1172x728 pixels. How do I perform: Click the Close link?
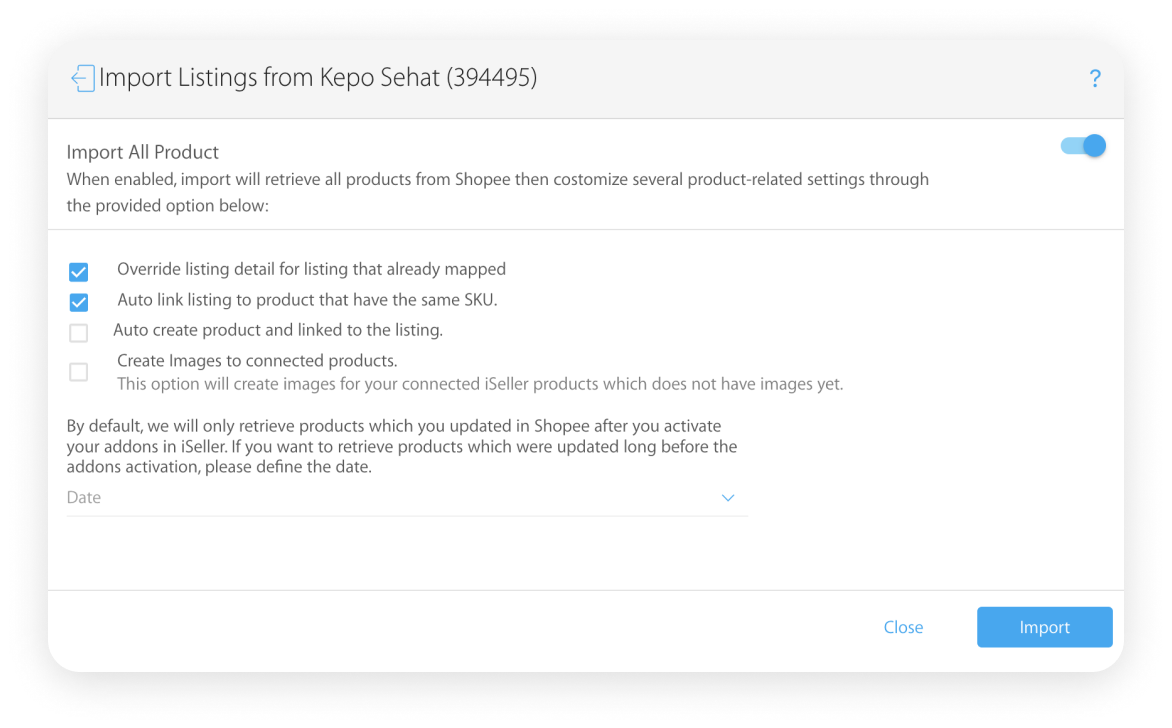[903, 627]
